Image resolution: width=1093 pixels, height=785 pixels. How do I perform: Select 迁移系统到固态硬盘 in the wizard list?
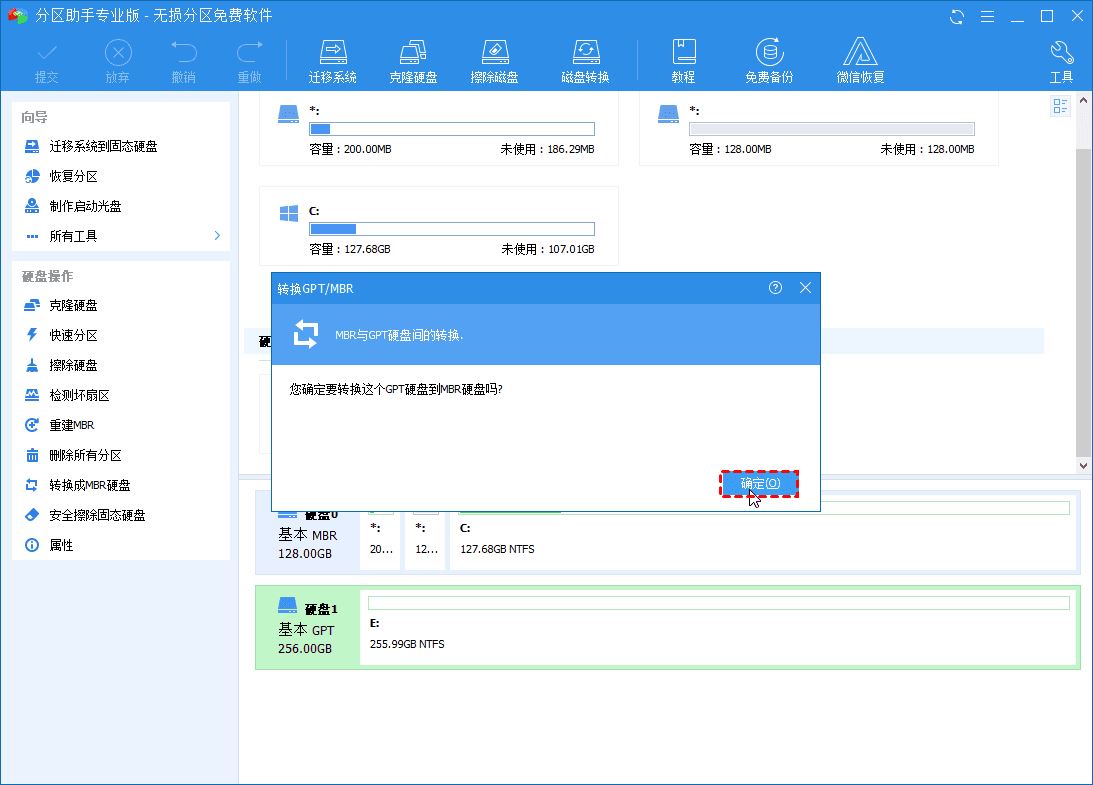pyautogui.click(x=103, y=146)
